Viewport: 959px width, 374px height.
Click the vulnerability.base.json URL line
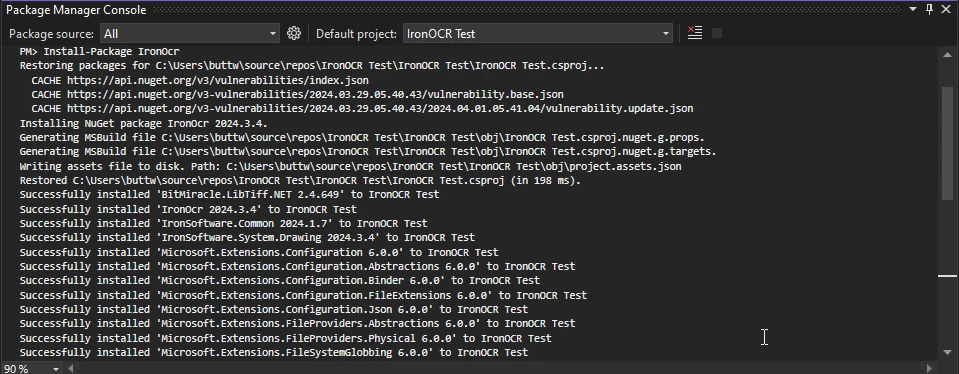[x=298, y=94]
